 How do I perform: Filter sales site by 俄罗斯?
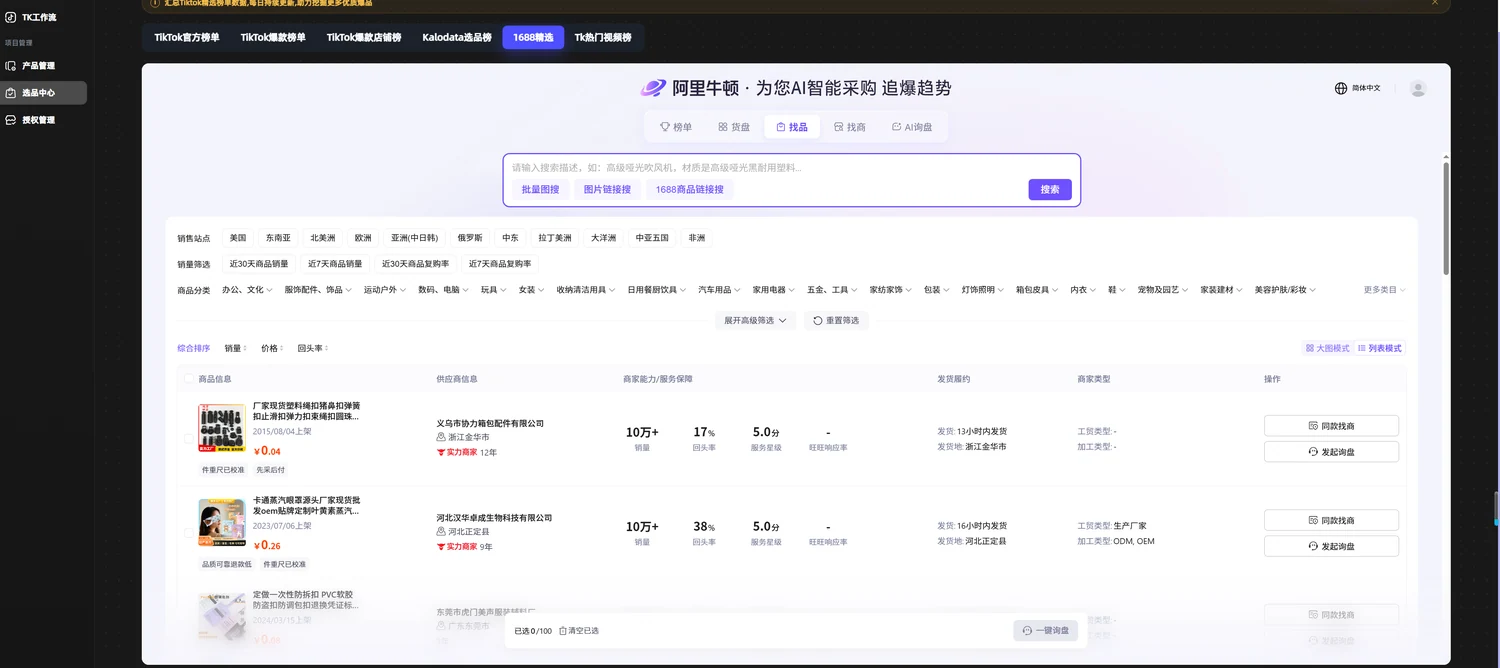(x=470, y=238)
